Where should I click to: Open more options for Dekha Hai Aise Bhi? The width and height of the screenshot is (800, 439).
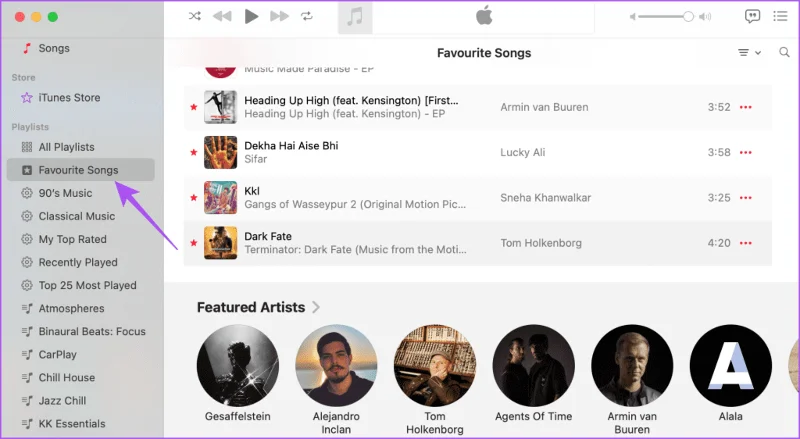tap(746, 152)
